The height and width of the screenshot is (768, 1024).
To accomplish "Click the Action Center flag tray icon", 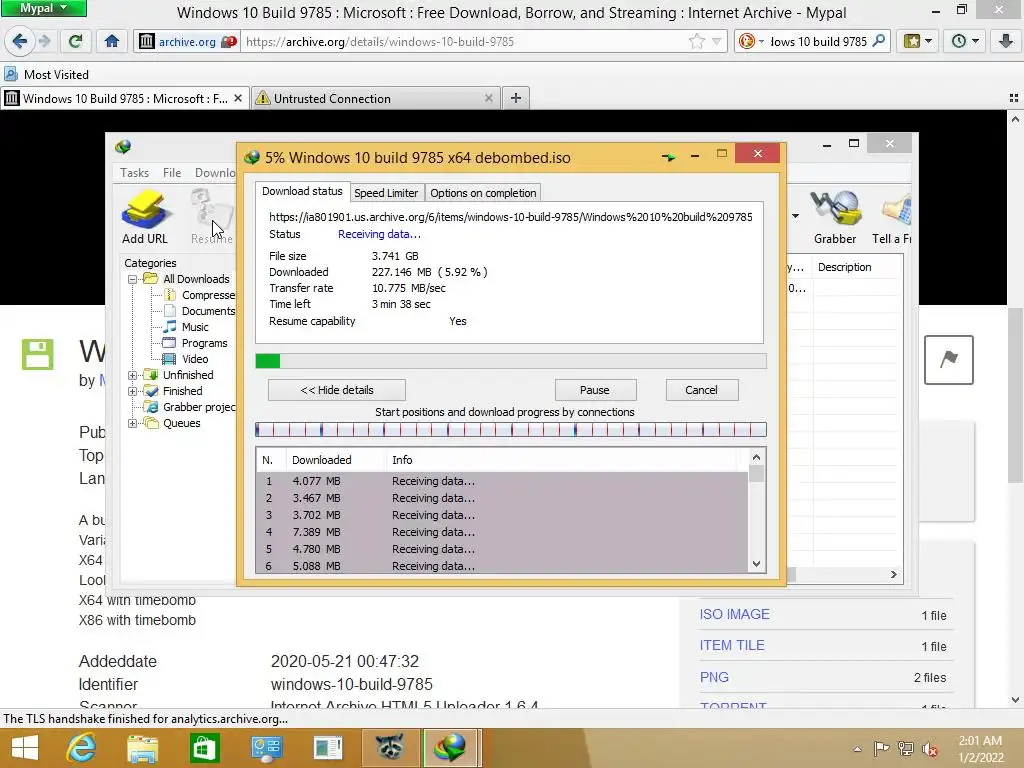I will pyautogui.click(x=881, y=748).
